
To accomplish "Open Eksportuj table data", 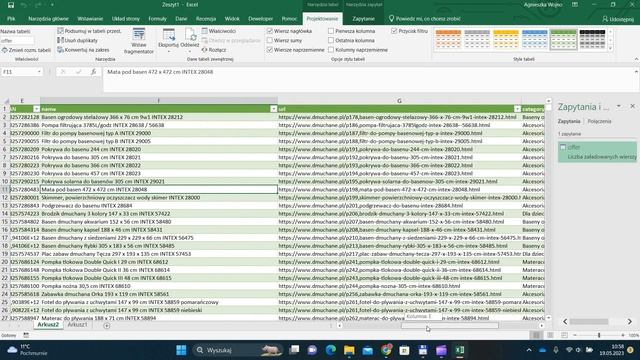I will pyautogui.click(x=169, y=40).
